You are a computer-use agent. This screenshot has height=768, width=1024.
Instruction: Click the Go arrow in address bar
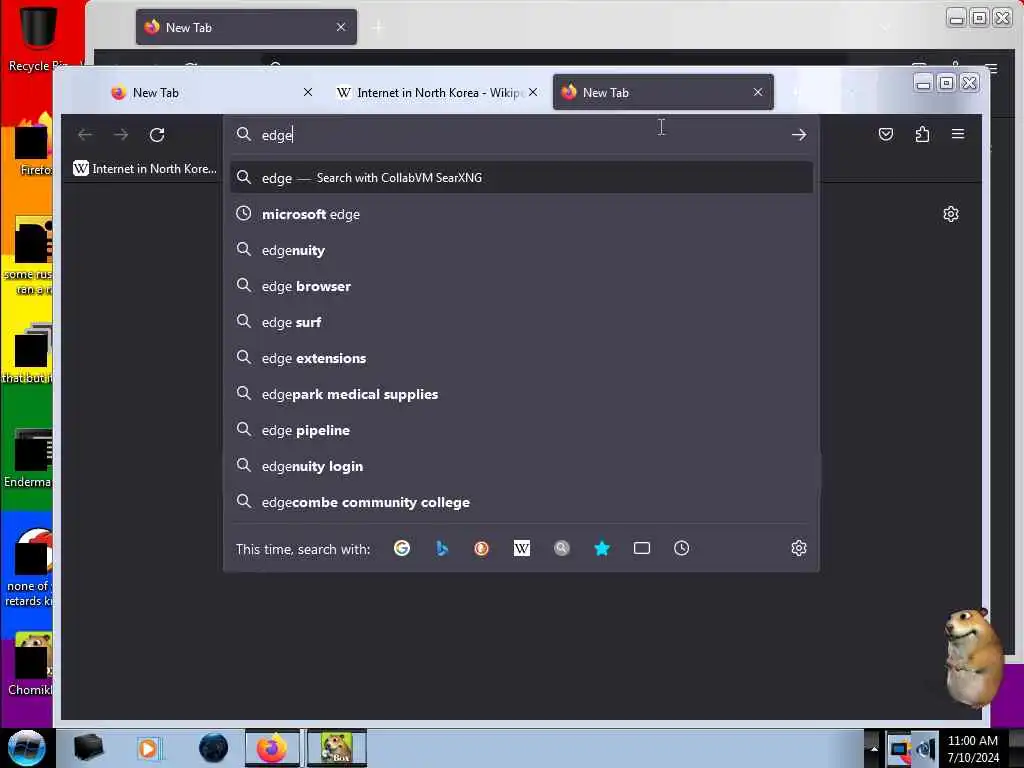click(799, 135)
